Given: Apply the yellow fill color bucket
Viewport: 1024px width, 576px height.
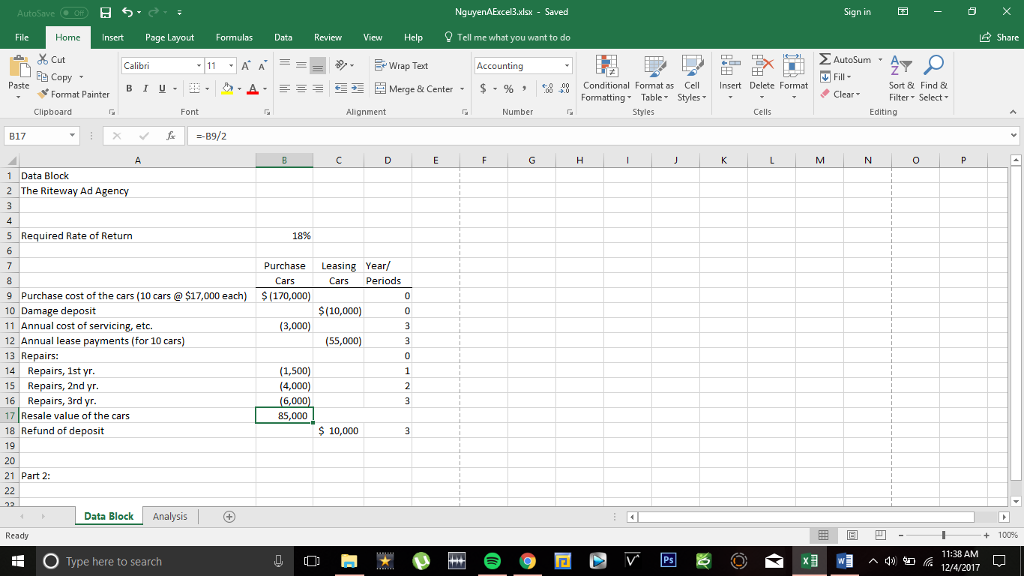Looking at the screenshot, I should point(227,89).
